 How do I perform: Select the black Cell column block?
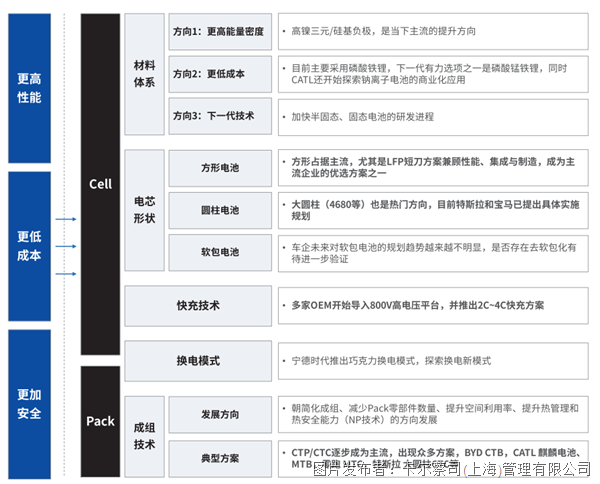[100, 184]
